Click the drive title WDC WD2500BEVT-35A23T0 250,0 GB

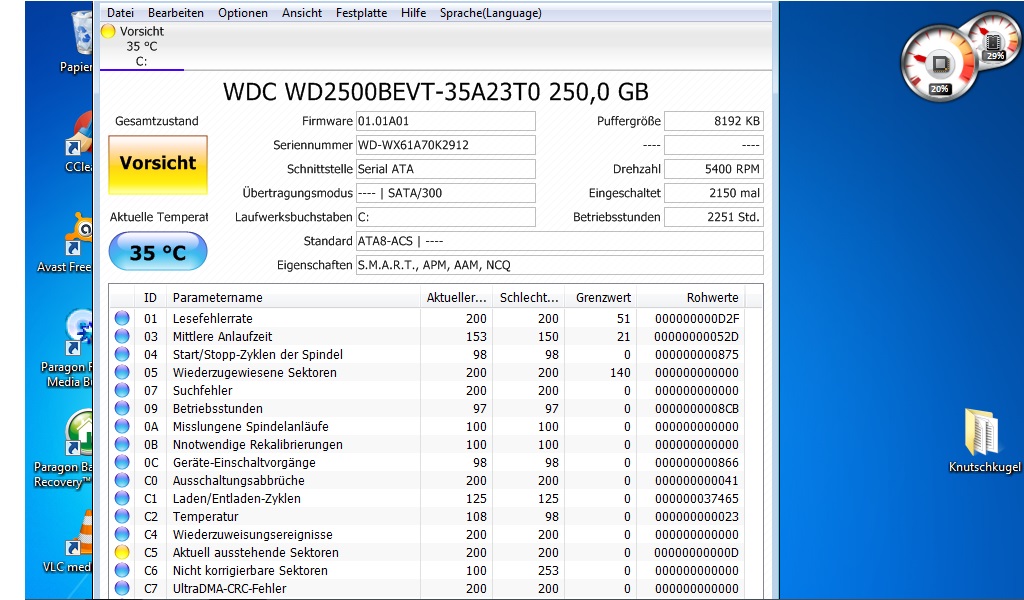[x=436, y=92]
